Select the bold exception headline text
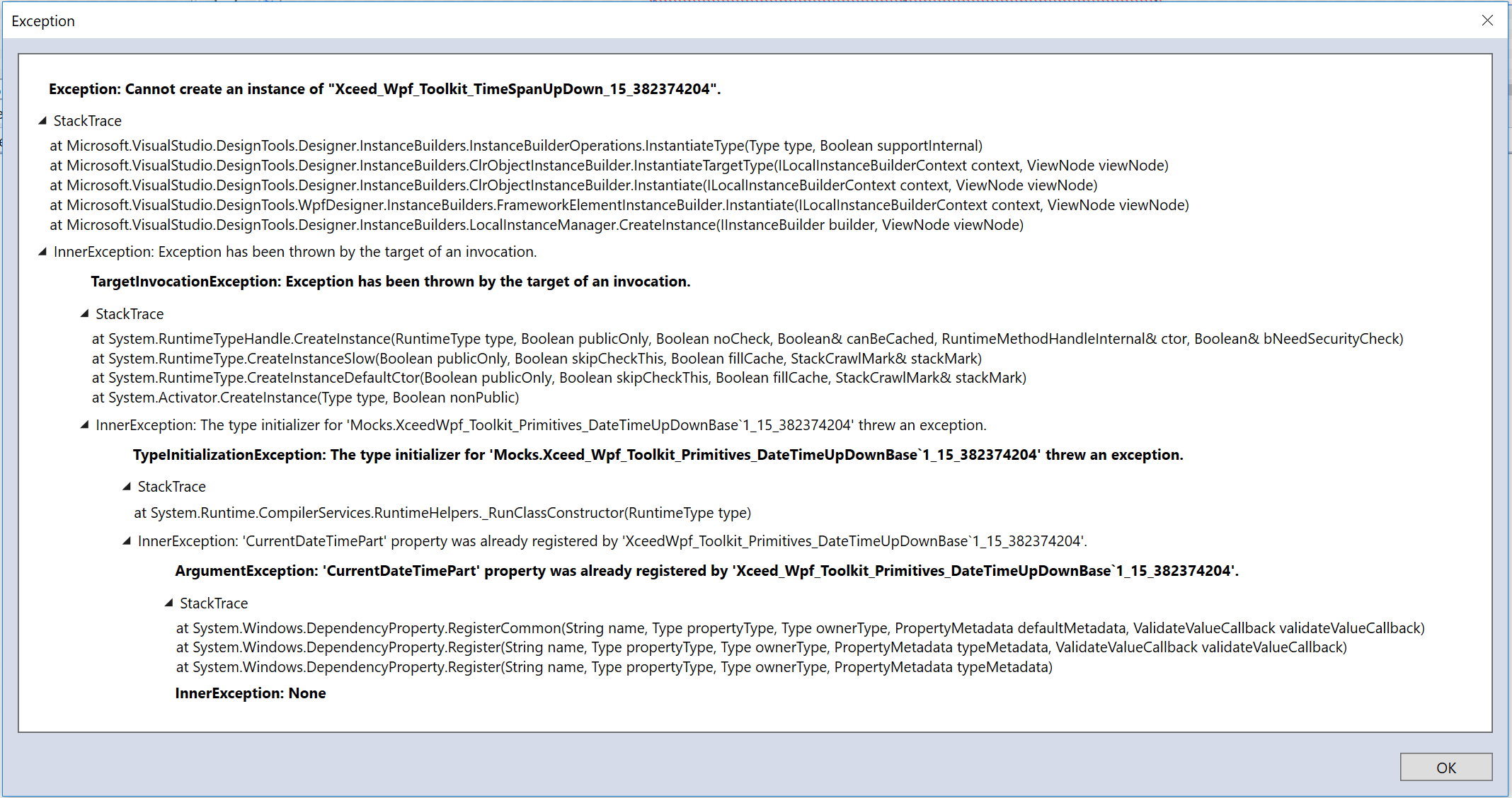Viewport: 1512px width, 798px height. 384,88
